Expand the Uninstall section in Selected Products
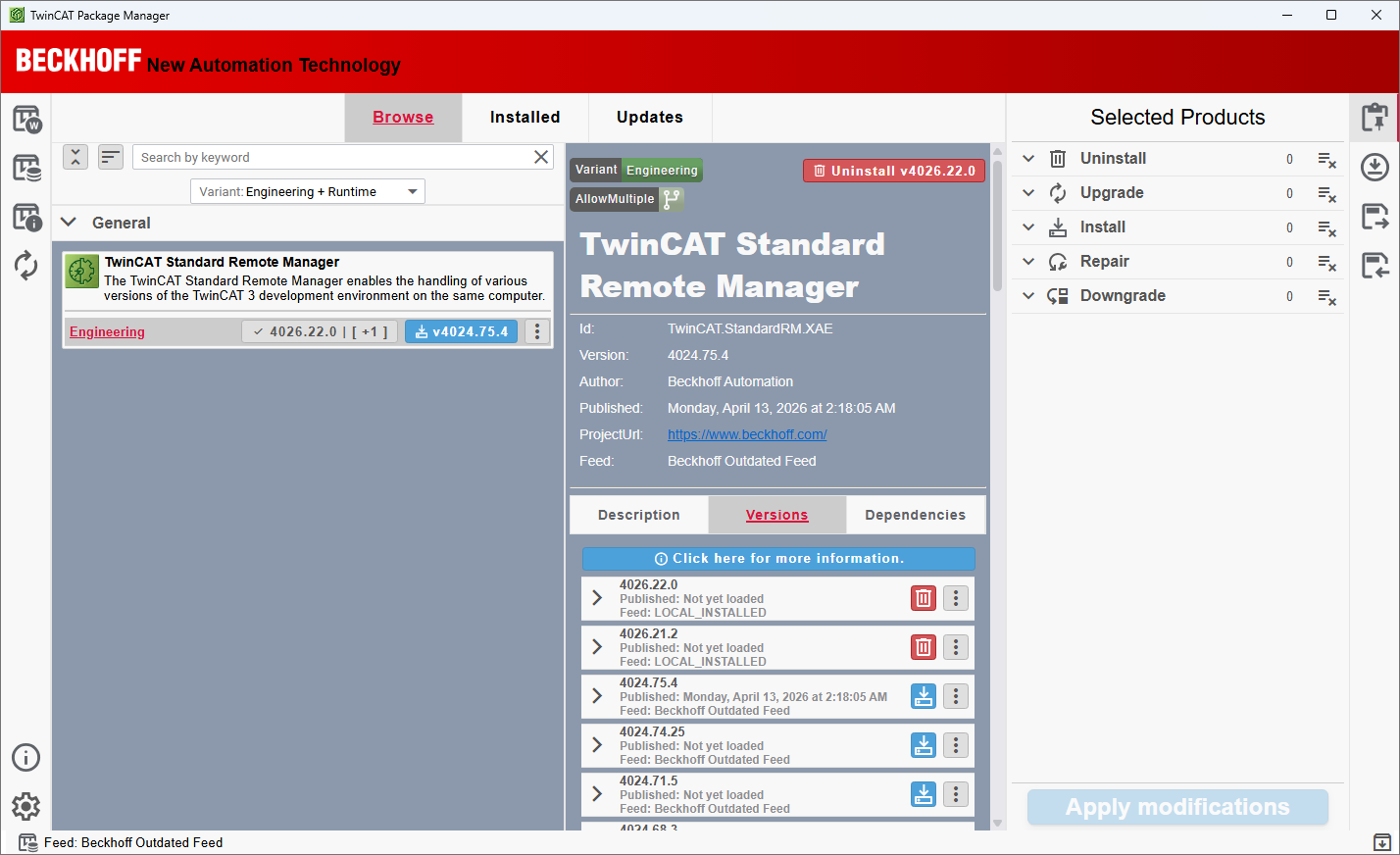This screenshot has height=855, width=1400. click(x=1028, y=158)
